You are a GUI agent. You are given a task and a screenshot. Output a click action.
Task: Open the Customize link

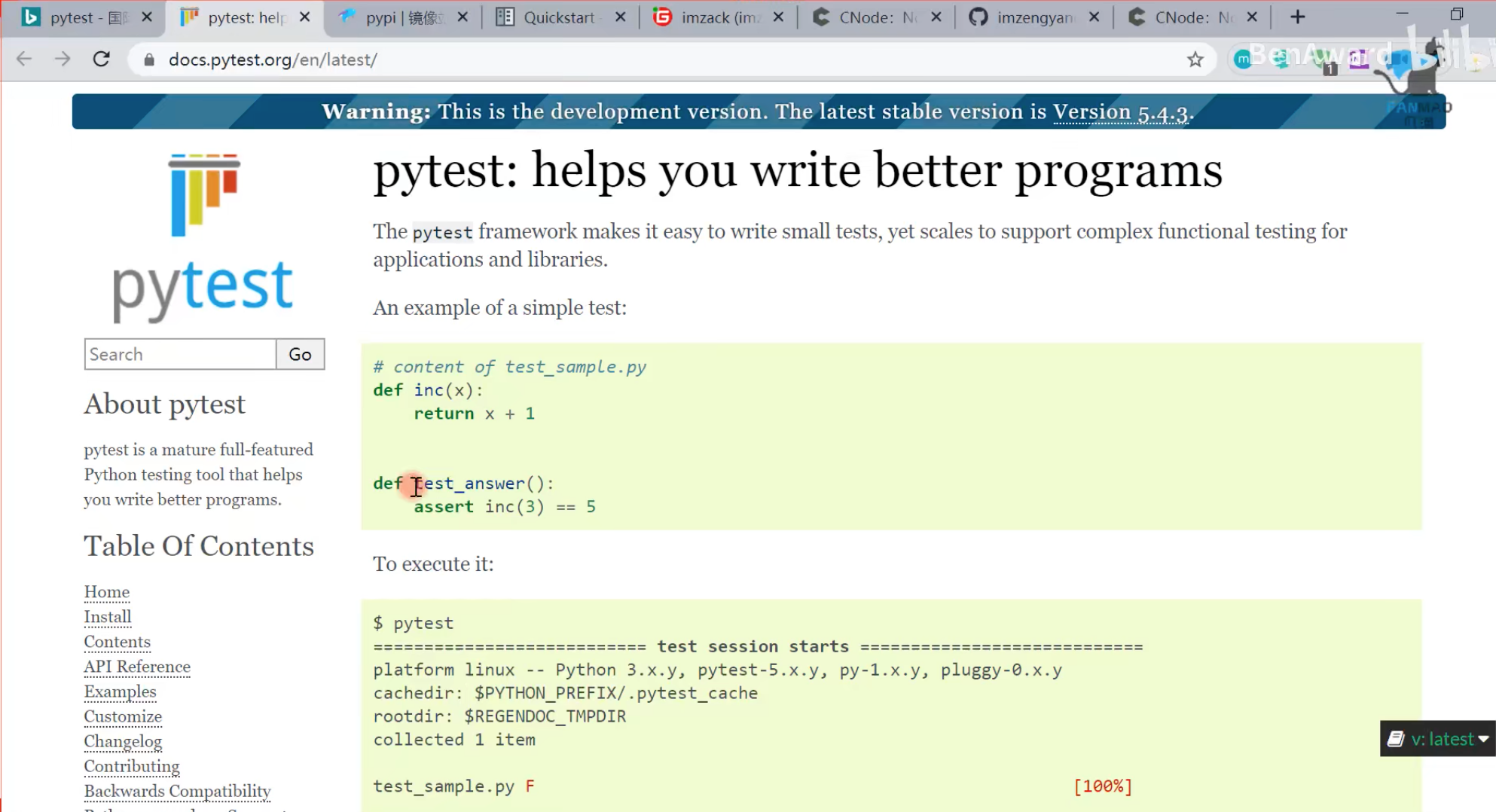tap(123, 716)
